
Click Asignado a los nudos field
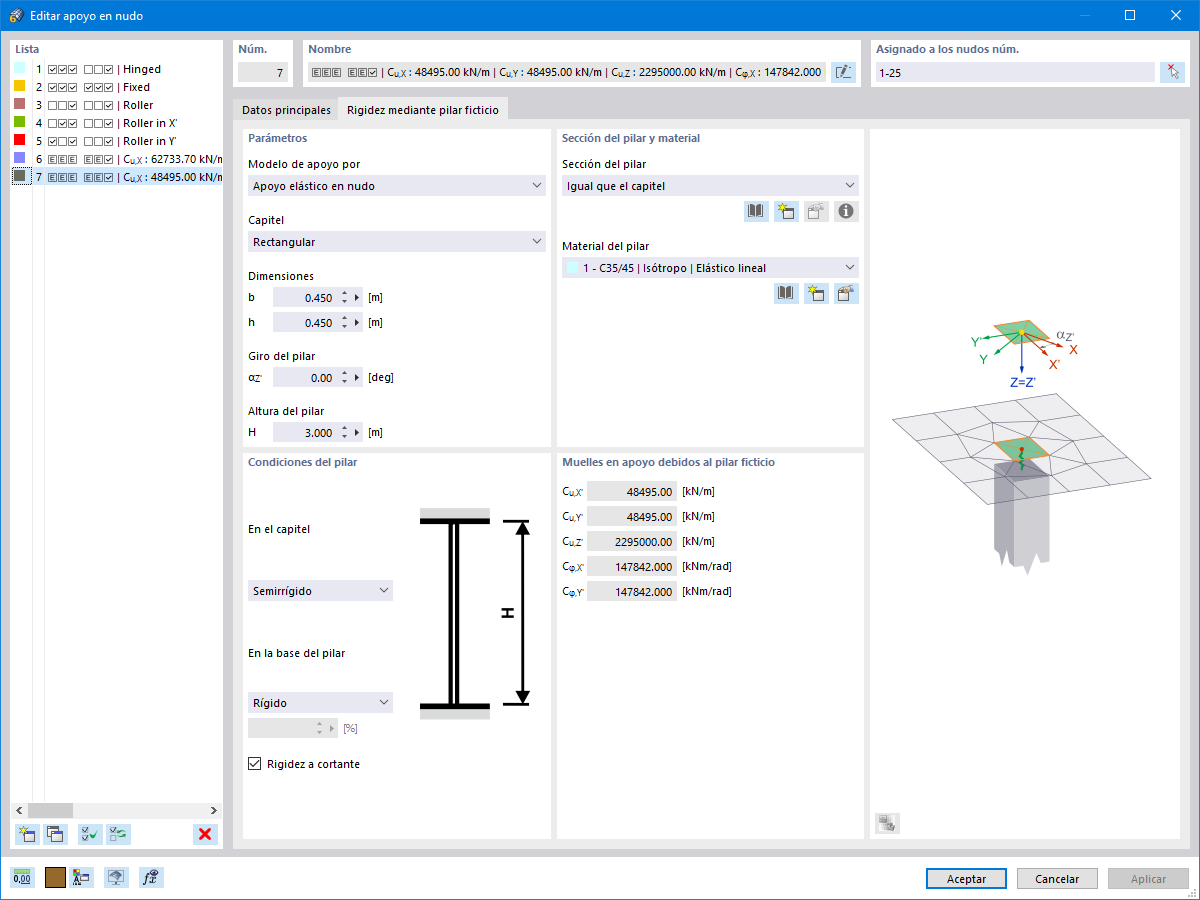click(1014, 72)
